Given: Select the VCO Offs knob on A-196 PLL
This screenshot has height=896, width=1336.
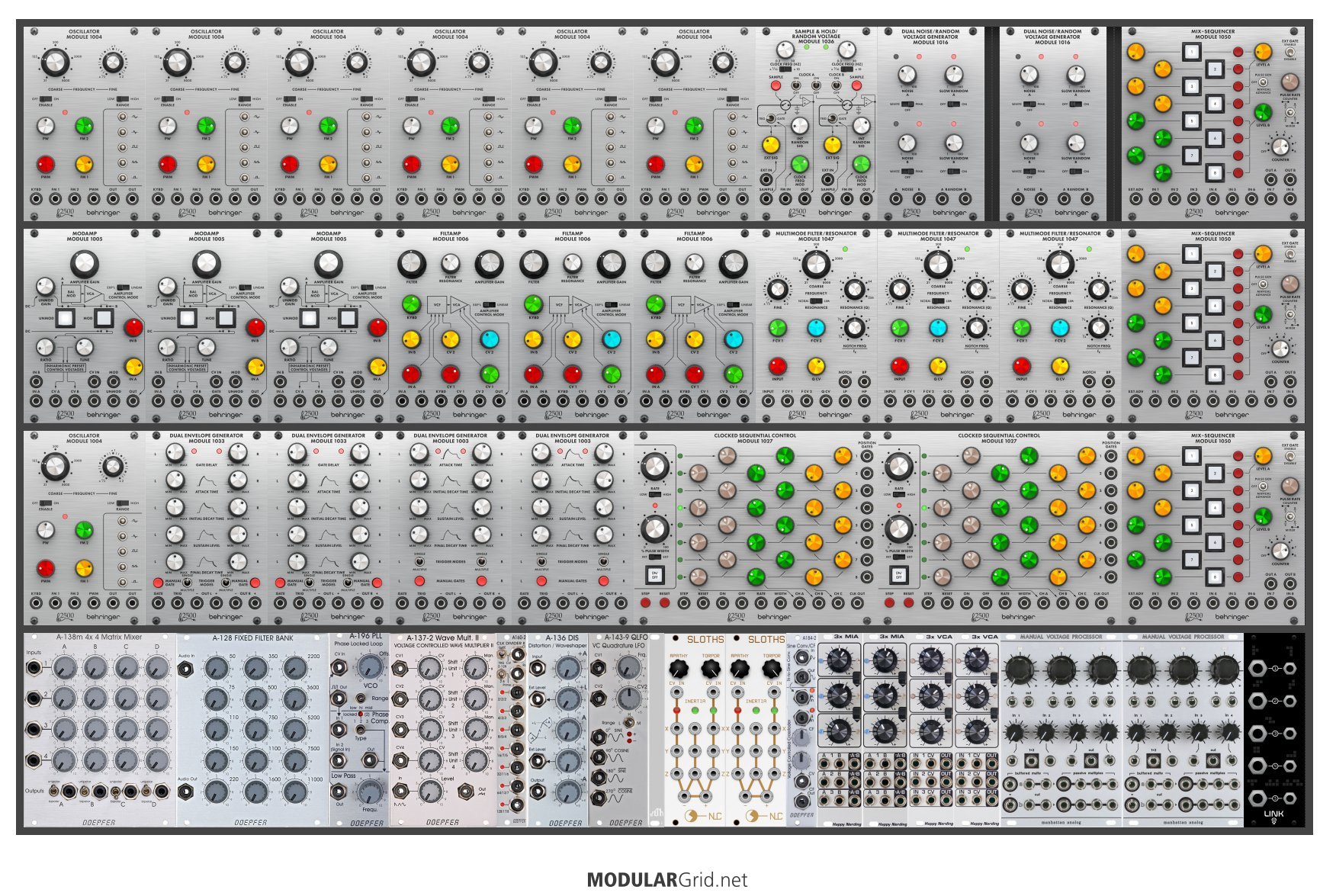Looking at the screenshot, I should pos(371,667).
